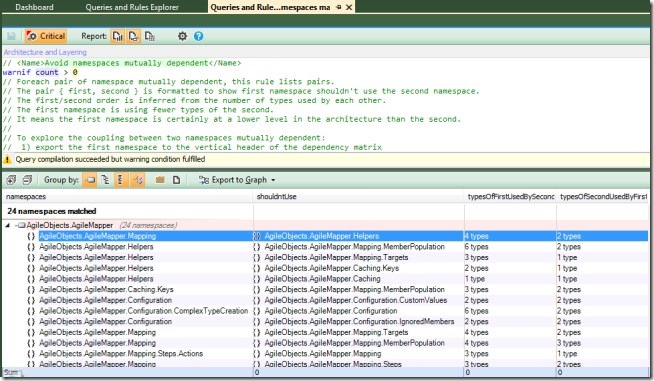Click the 'warnif count > 0' code line
Viewport: 654px width, 381px height.
pos(40,72)
